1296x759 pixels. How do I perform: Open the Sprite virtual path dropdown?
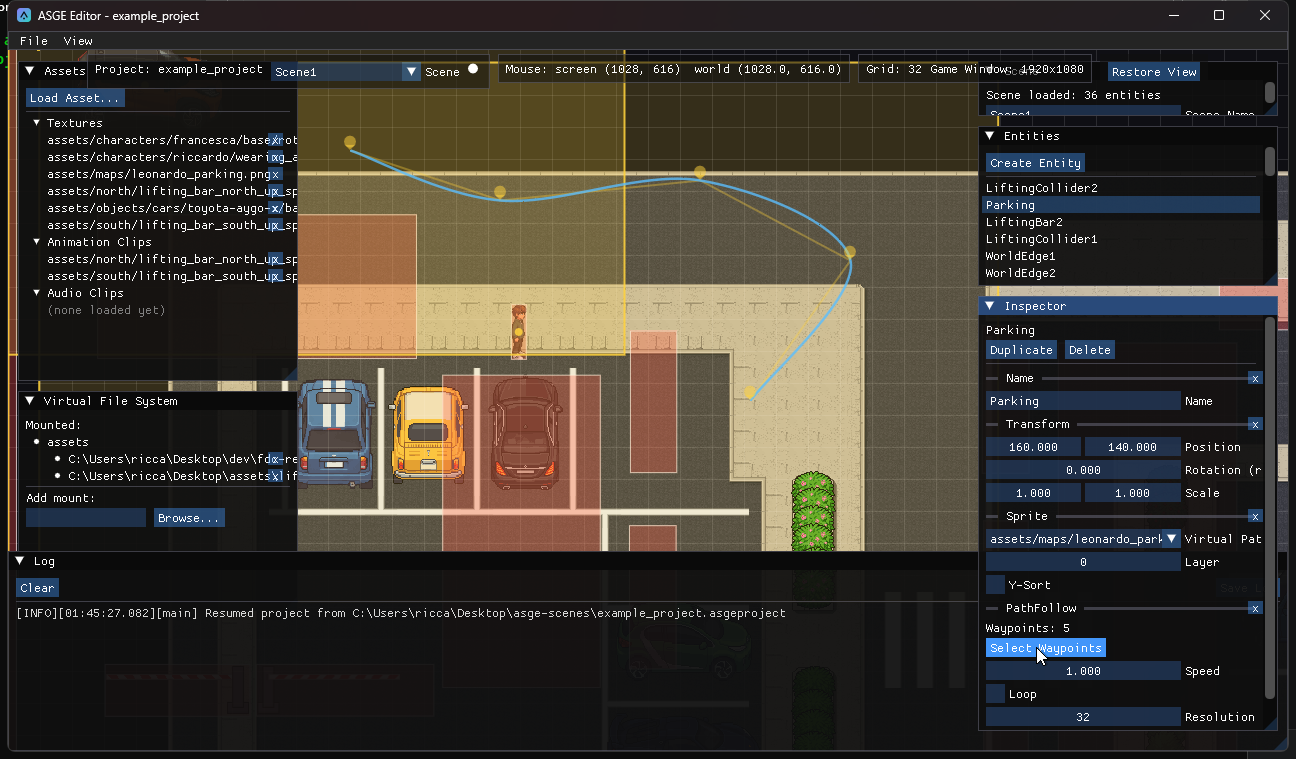[1083, 539]
